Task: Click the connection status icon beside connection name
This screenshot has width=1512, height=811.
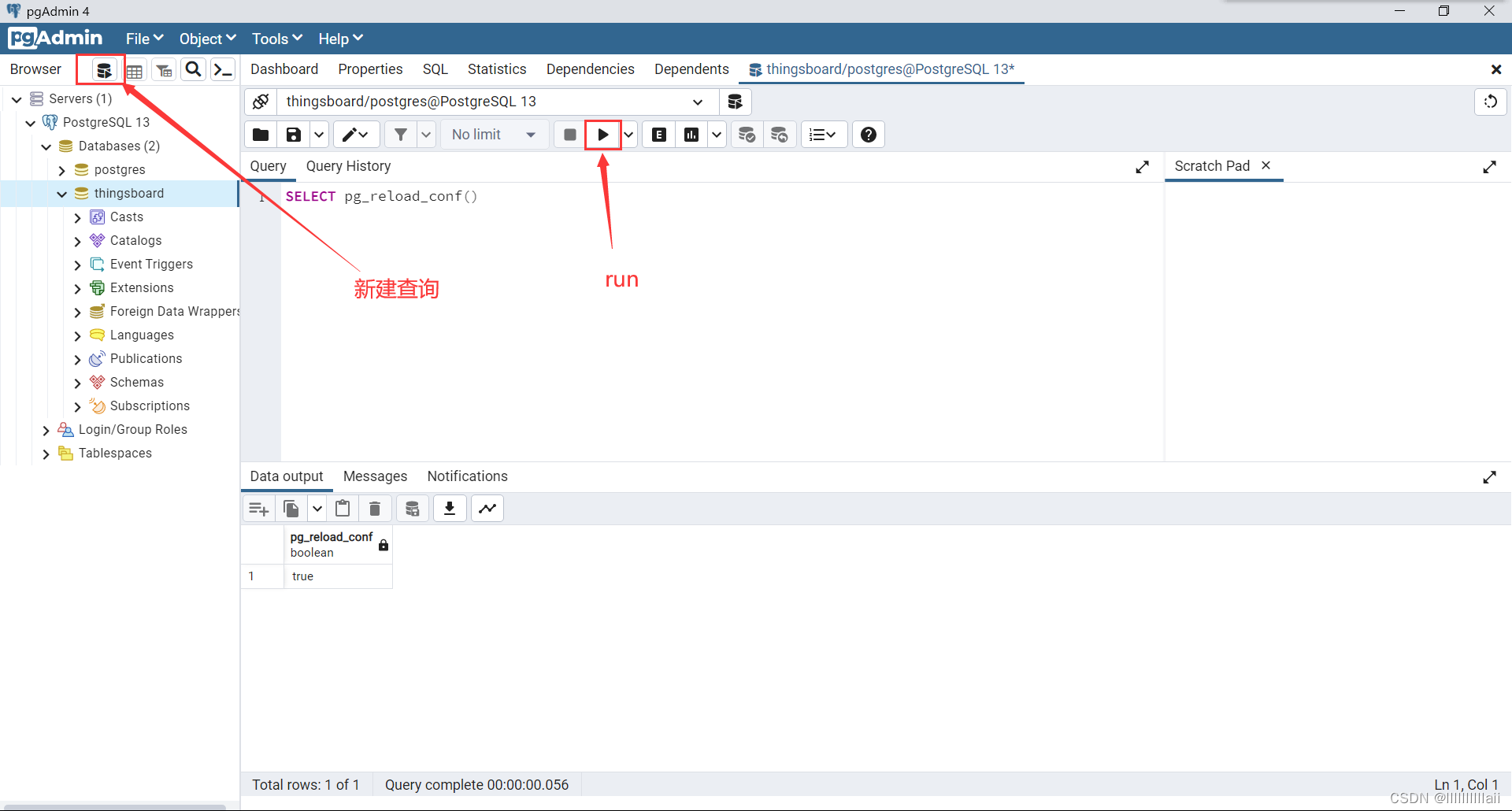Action: [x=261, y=102]
